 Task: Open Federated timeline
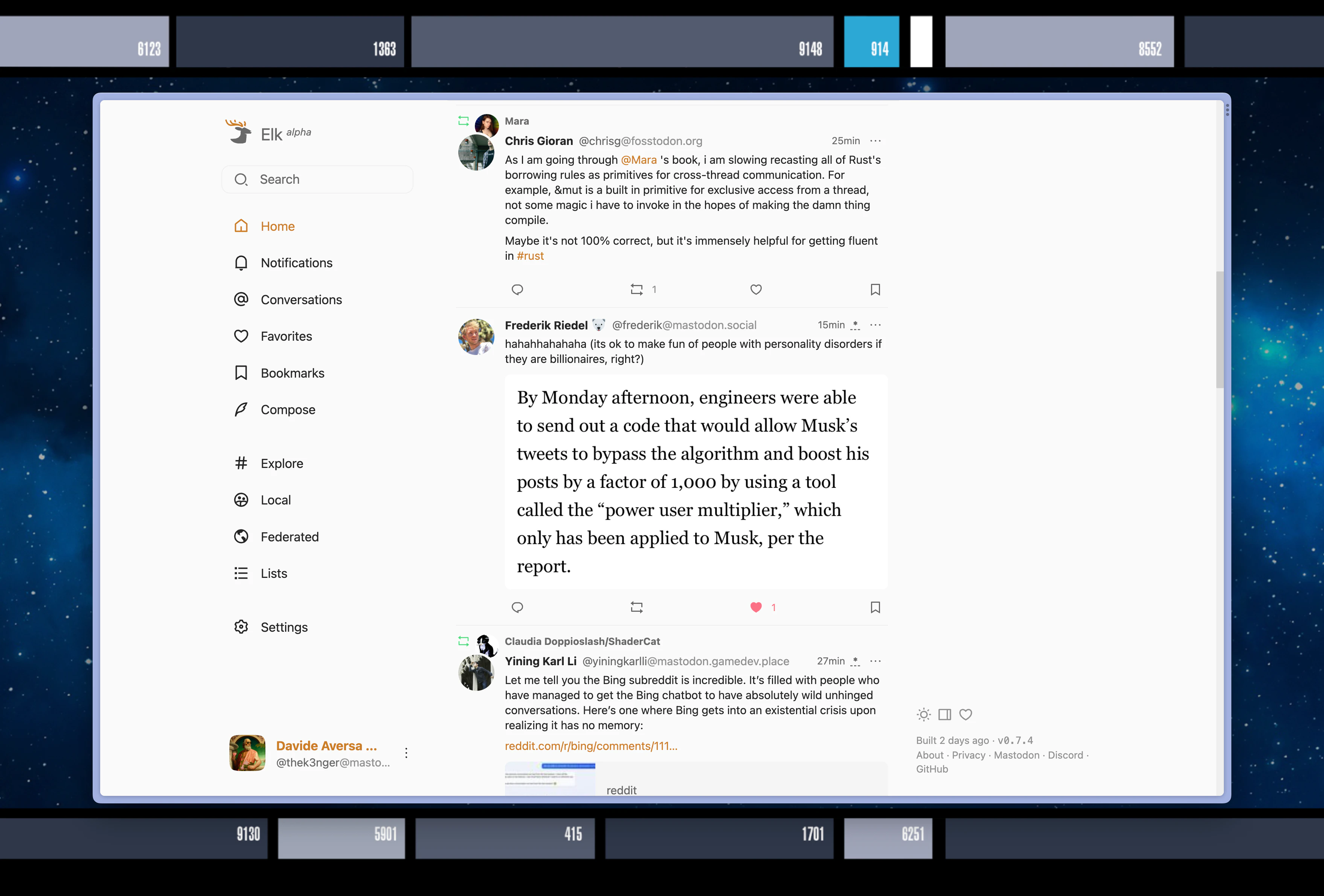click(x=276, y=536)
